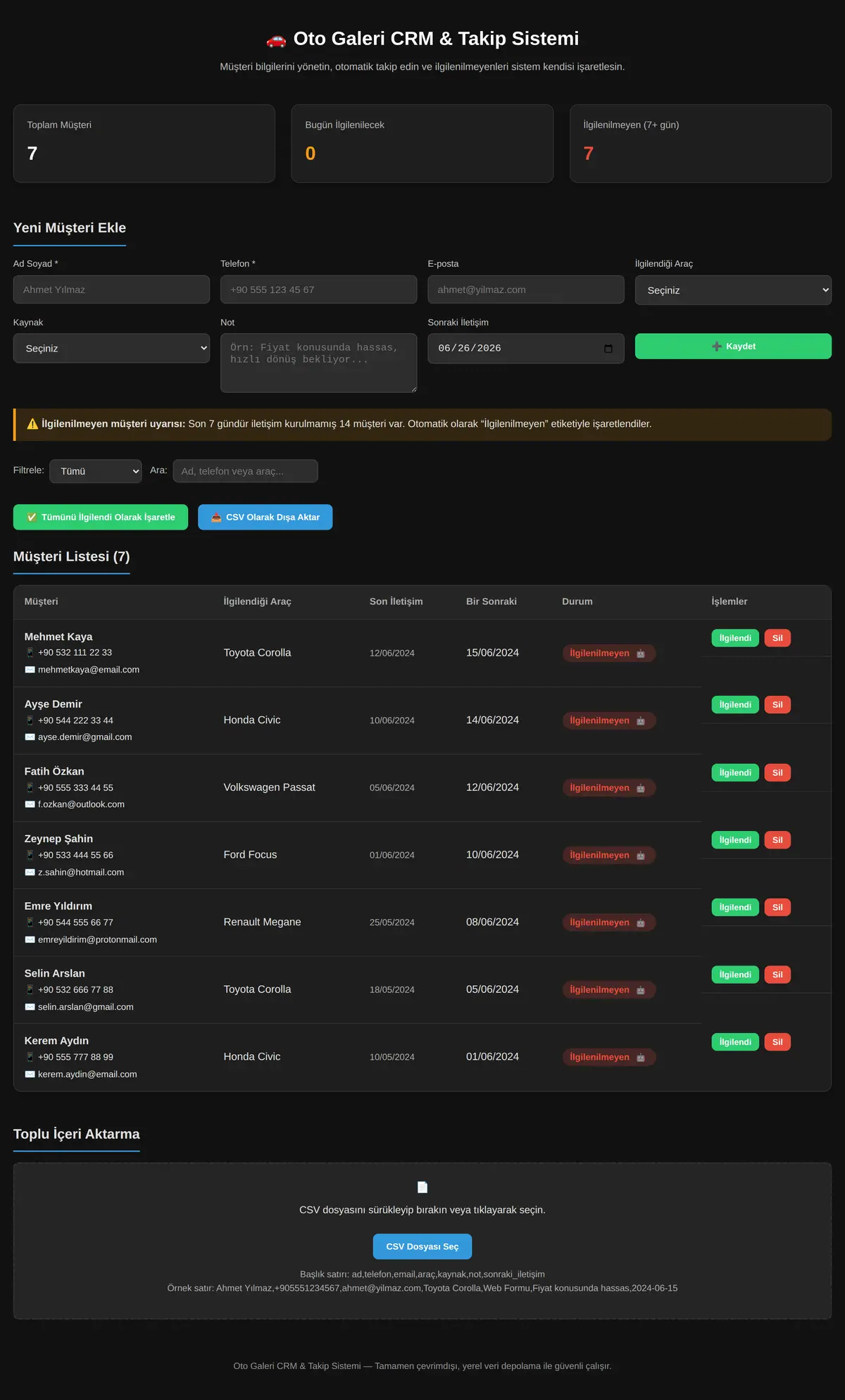
Task: Click the envelope icon beside emreyildirim@protonmail.com
Action: point(30,939)
